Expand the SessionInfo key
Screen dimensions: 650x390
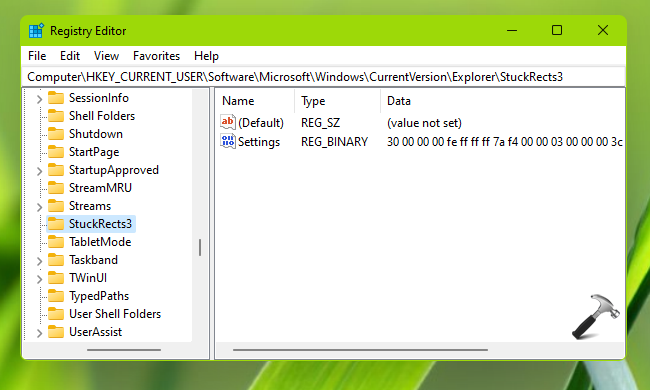pyautogui.click(x=39, y=99)
